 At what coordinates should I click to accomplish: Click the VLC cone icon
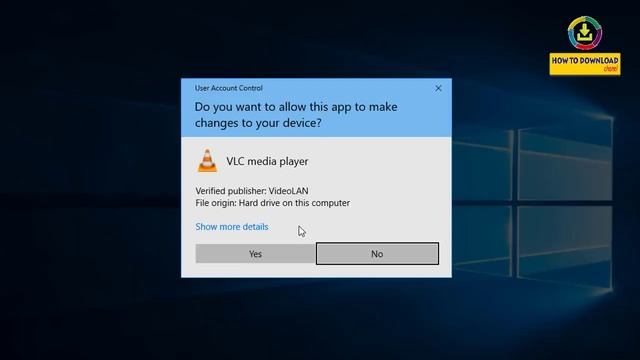pos(207,161)
